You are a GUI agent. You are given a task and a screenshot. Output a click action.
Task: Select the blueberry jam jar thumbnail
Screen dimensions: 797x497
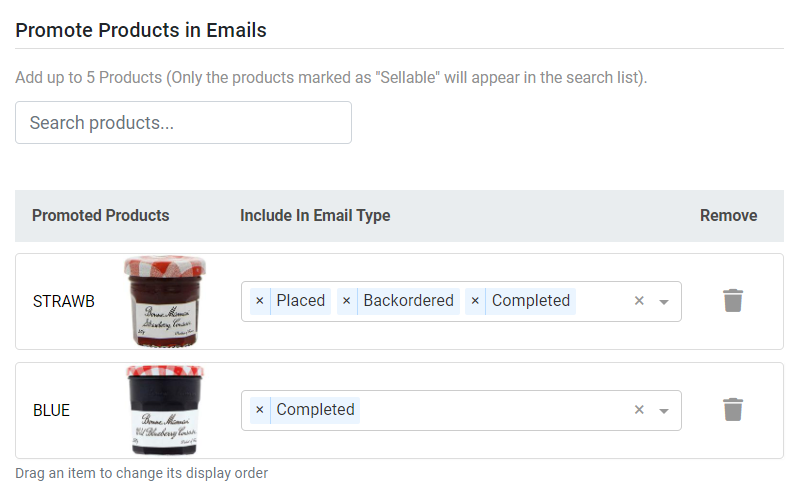[165, 410]
